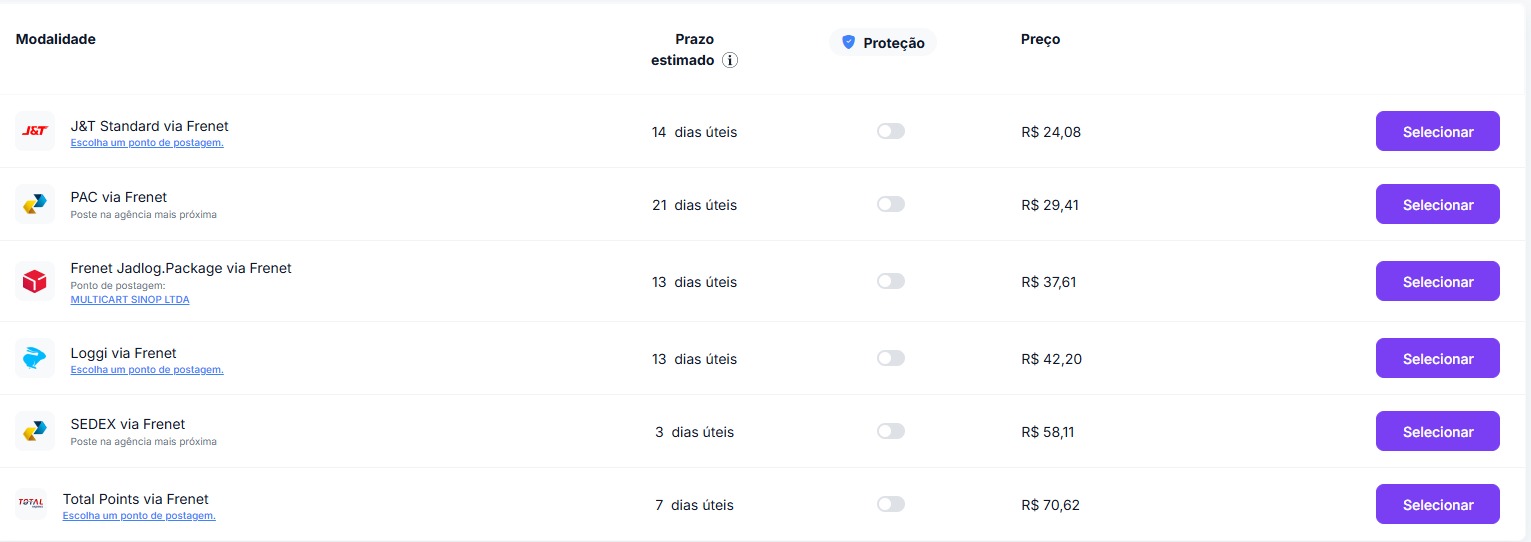Click the blue Loggi logo icon
The image size is (1531, 542).
coord(35,358)
